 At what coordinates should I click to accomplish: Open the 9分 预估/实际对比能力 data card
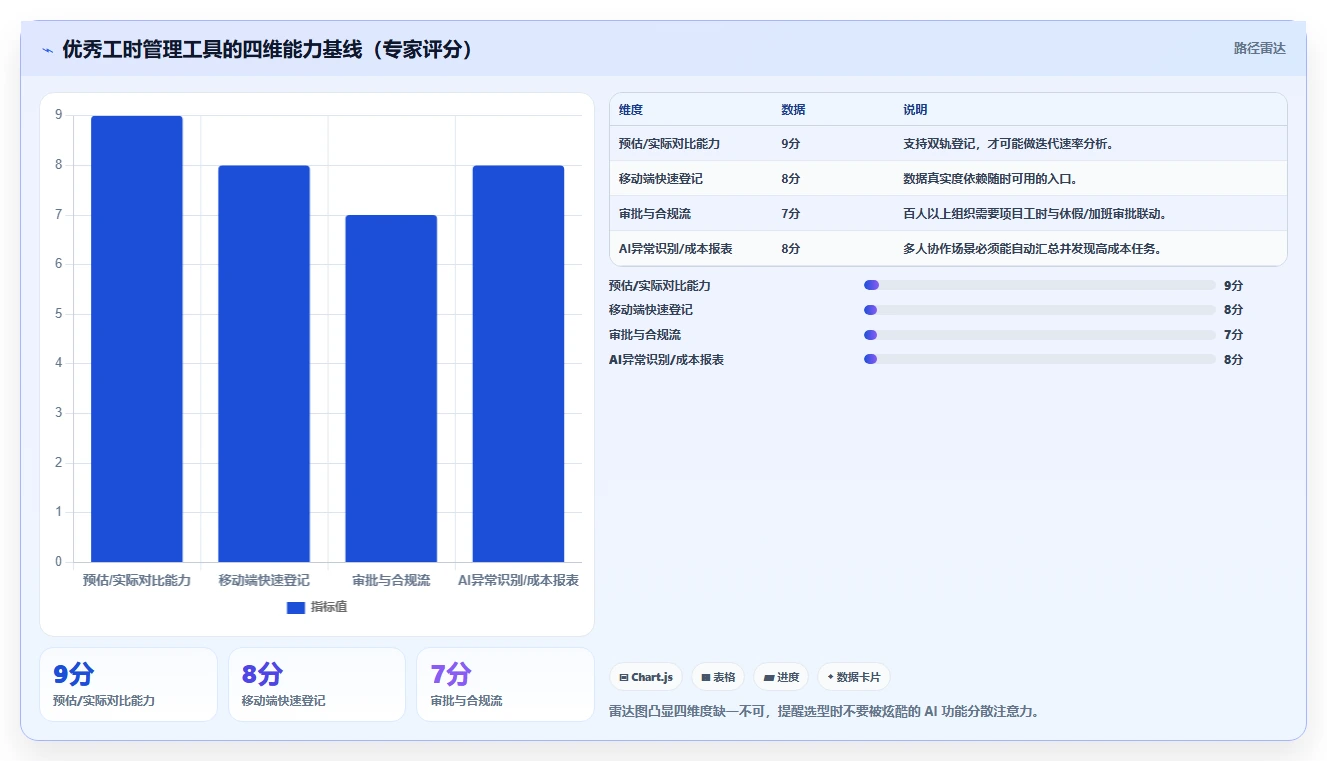[128, 684]
